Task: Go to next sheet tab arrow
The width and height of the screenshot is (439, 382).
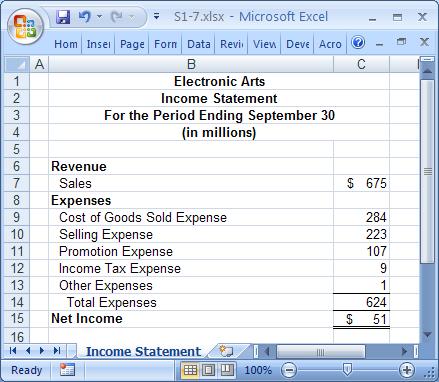Action: click(x=42, y=351)
